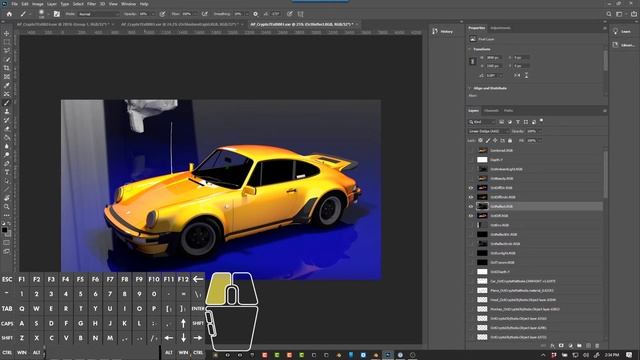Toggle link width and height
This screenshot has height=360, width=640.
click(x=473, y=62)
